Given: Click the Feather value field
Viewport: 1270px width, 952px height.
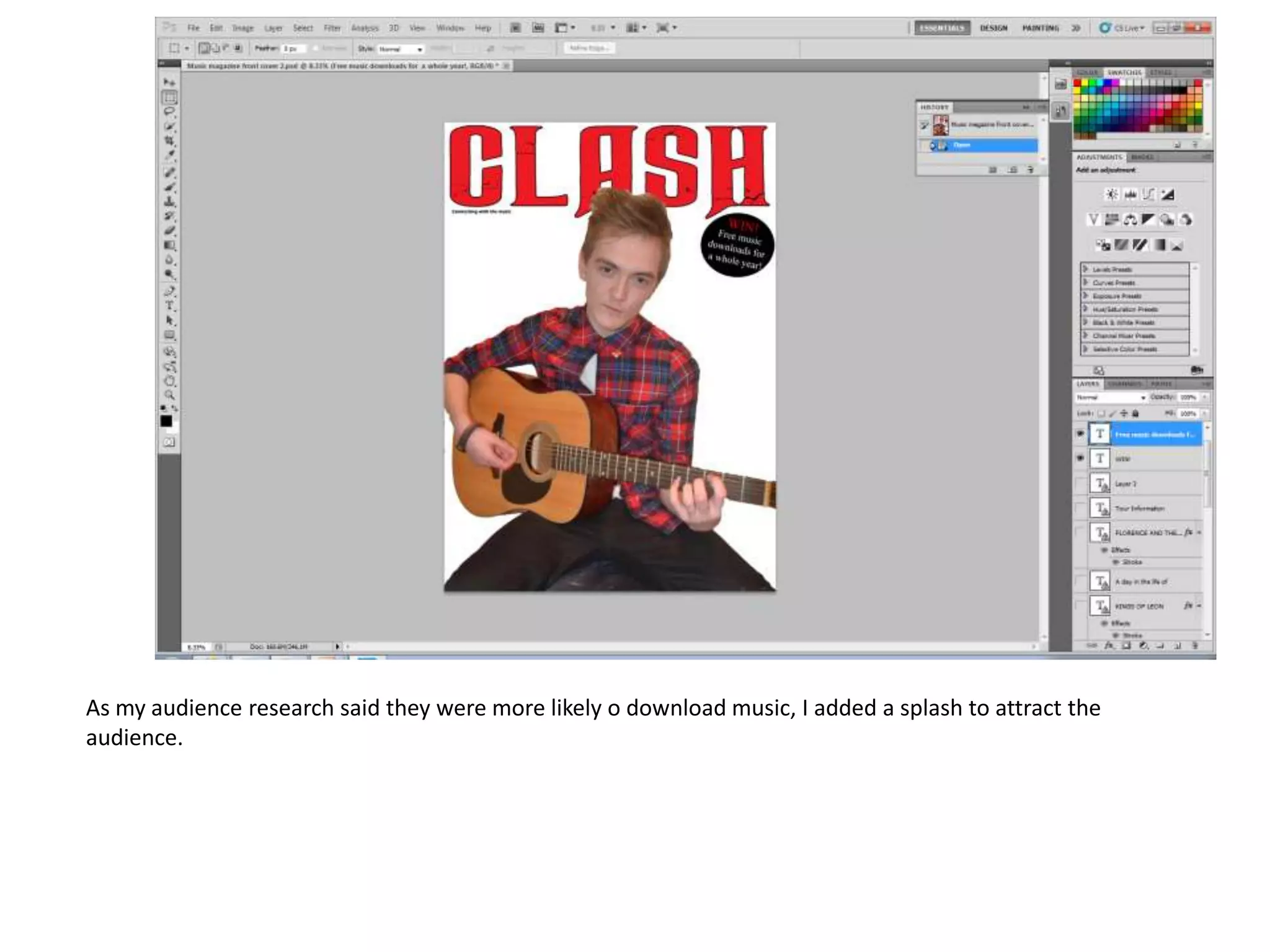Looking at the screenshot, I should tap(293, 48).
